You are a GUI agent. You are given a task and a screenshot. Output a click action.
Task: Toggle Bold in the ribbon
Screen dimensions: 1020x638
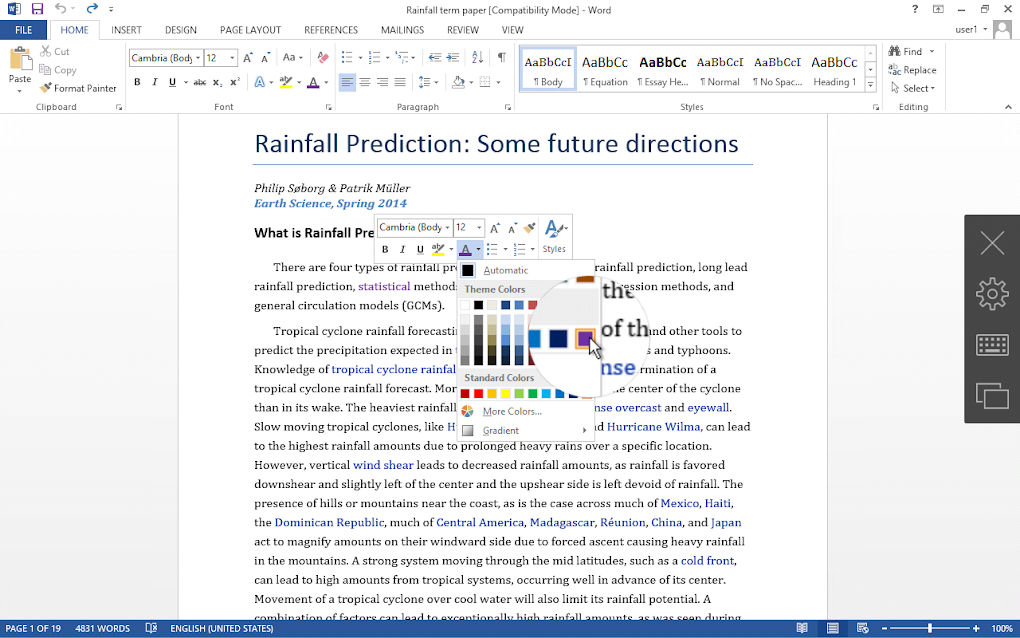[137, 82]
